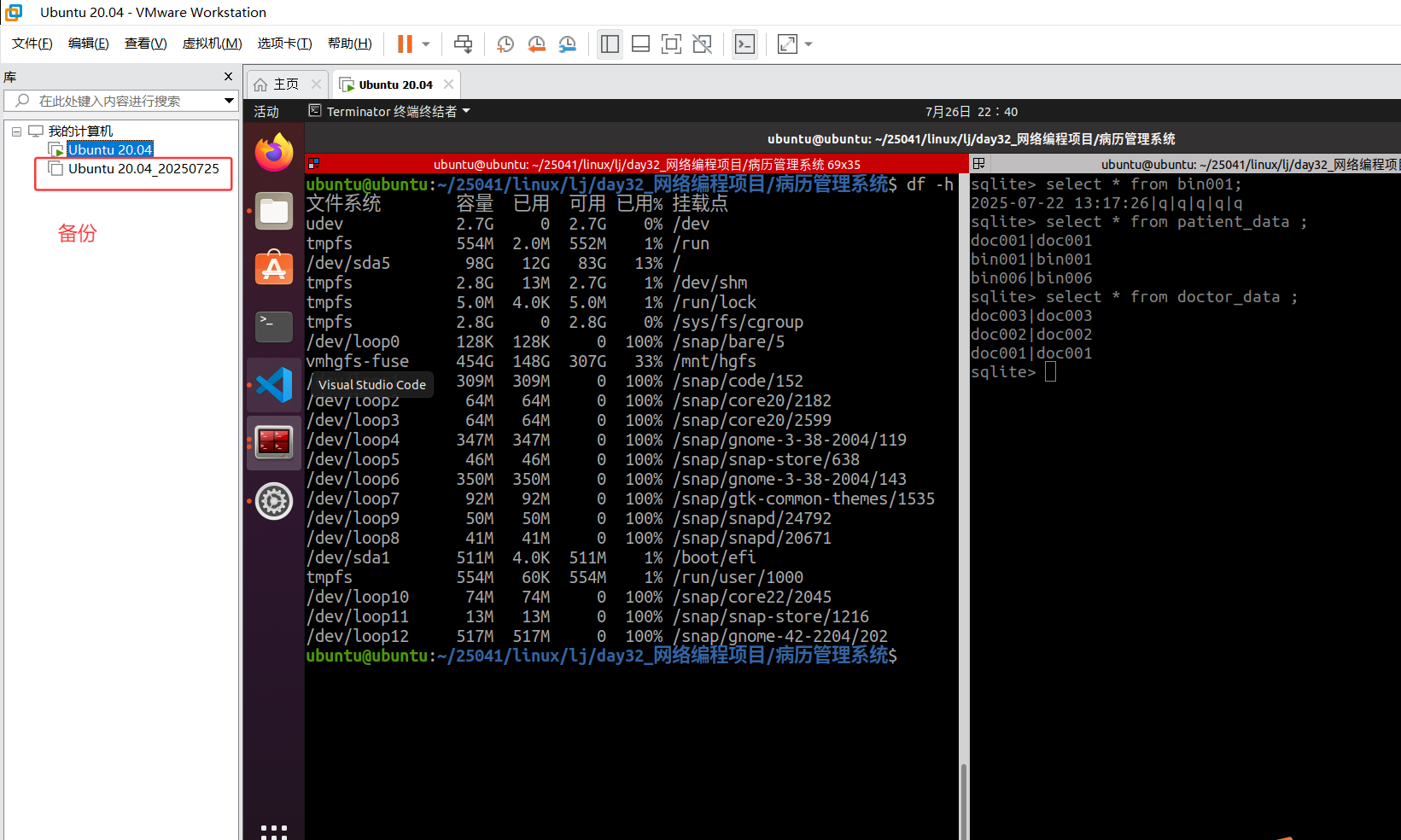Launch Firefox from the Ubuntu dock
Viewport: 1401px width, 840px height.
(274, 153)
